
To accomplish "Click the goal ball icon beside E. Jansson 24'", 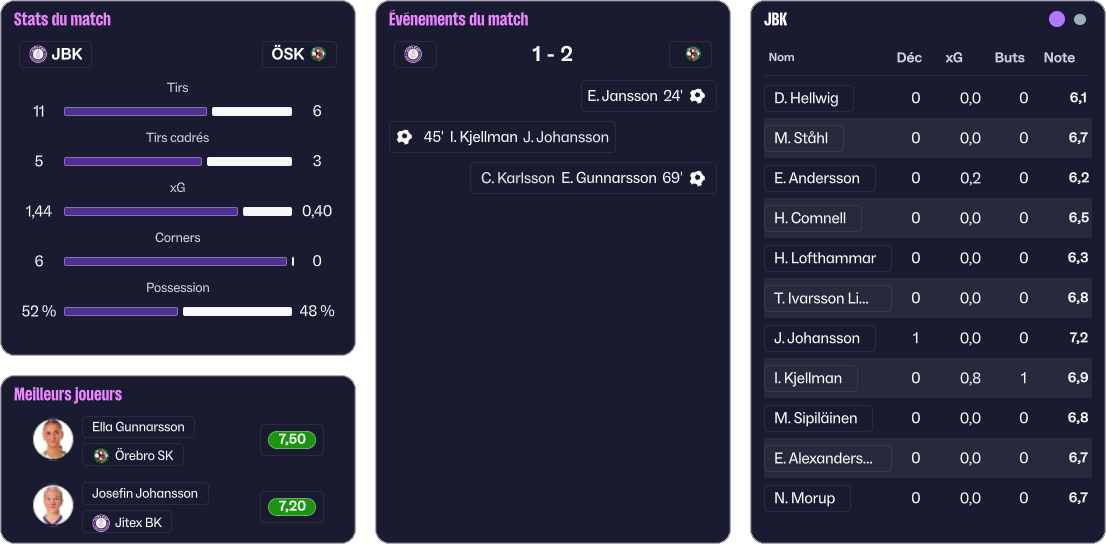I will click(698, 96).
